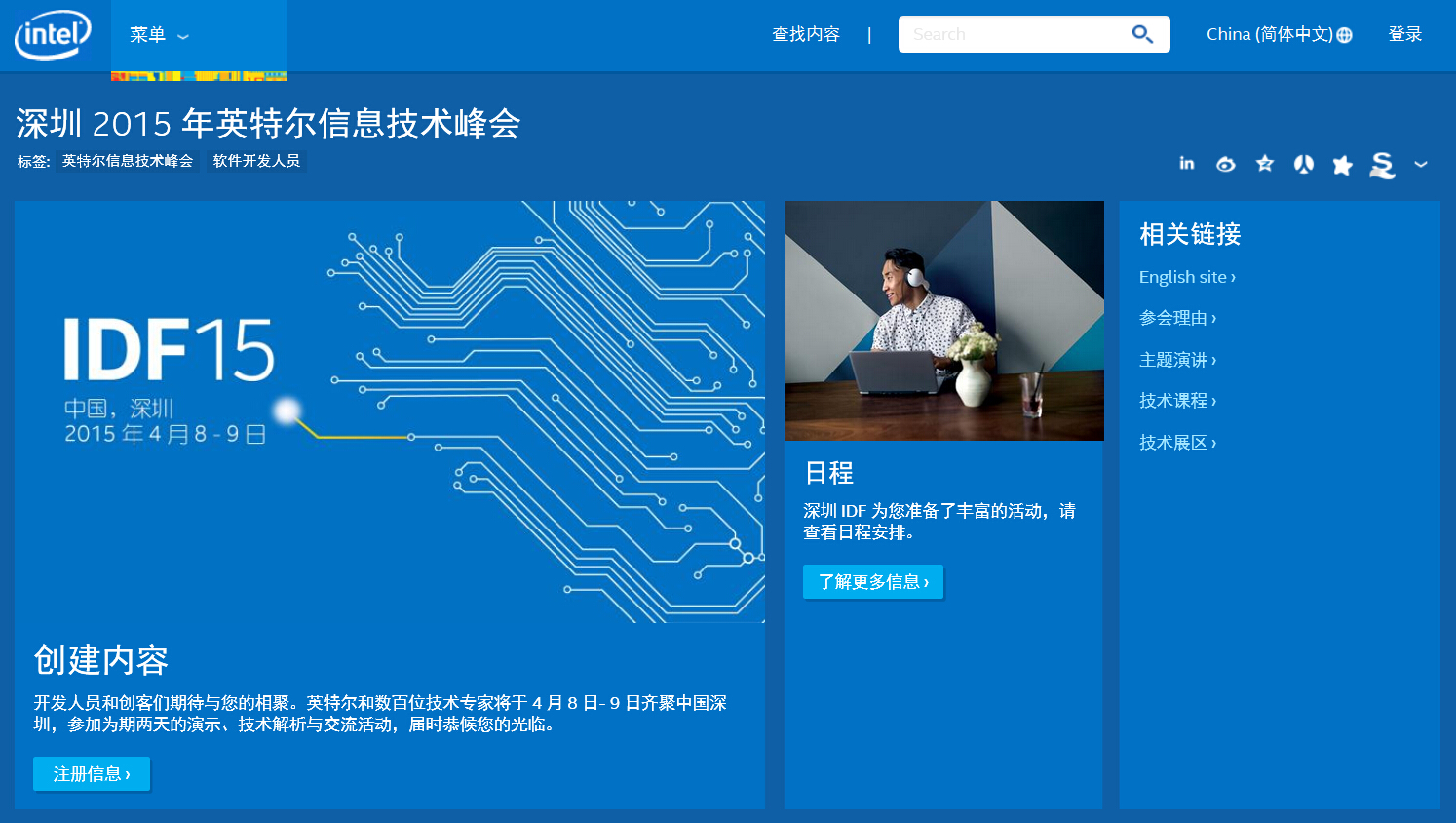Click the photo of man with headphones

[x=944, y=321]
